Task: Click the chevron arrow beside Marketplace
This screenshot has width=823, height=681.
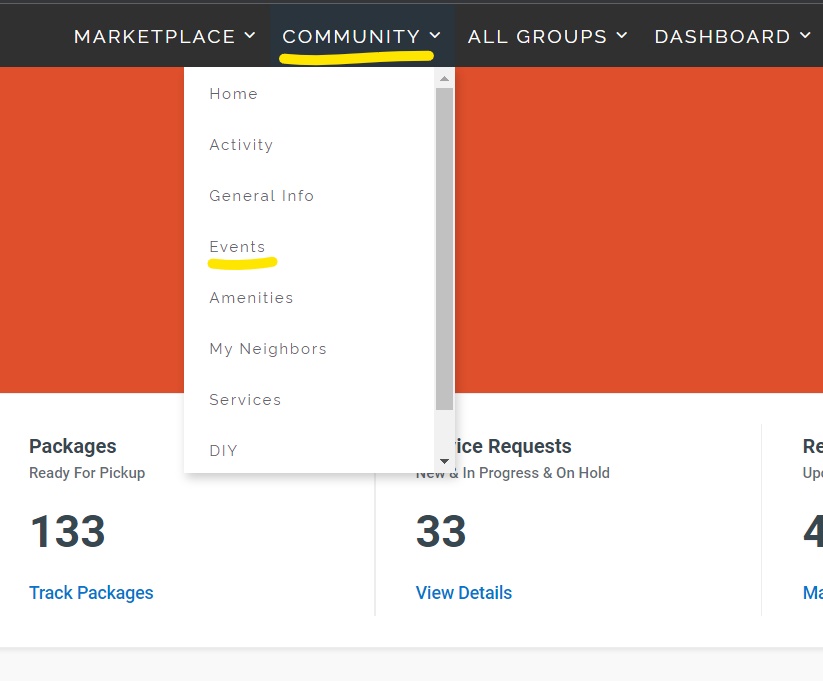Action: click(x=250, y=36)
